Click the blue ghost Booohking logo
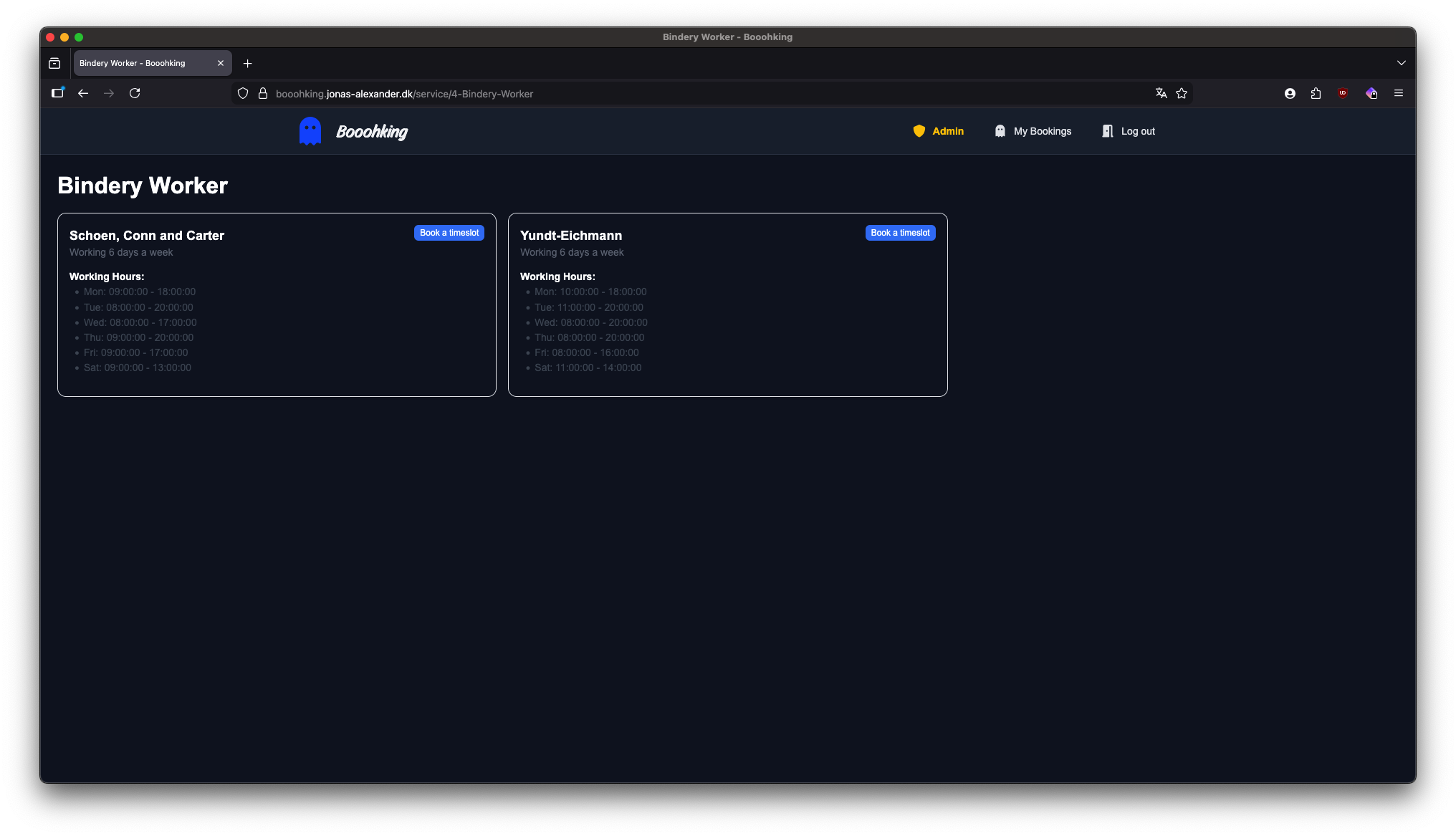This screenshot has width=1456, height=836. pos(310,131)
